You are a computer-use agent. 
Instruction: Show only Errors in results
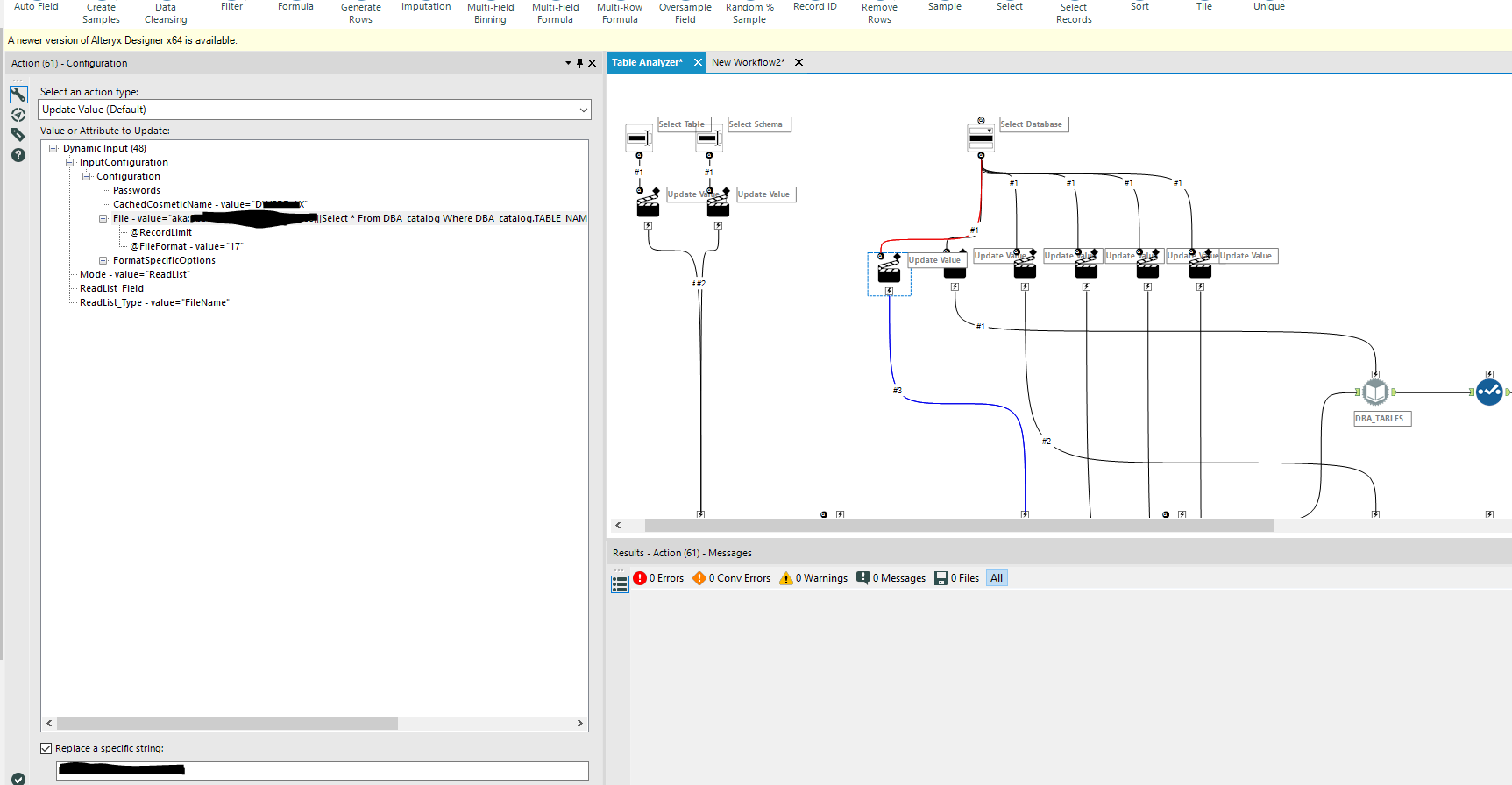(659, 578)
